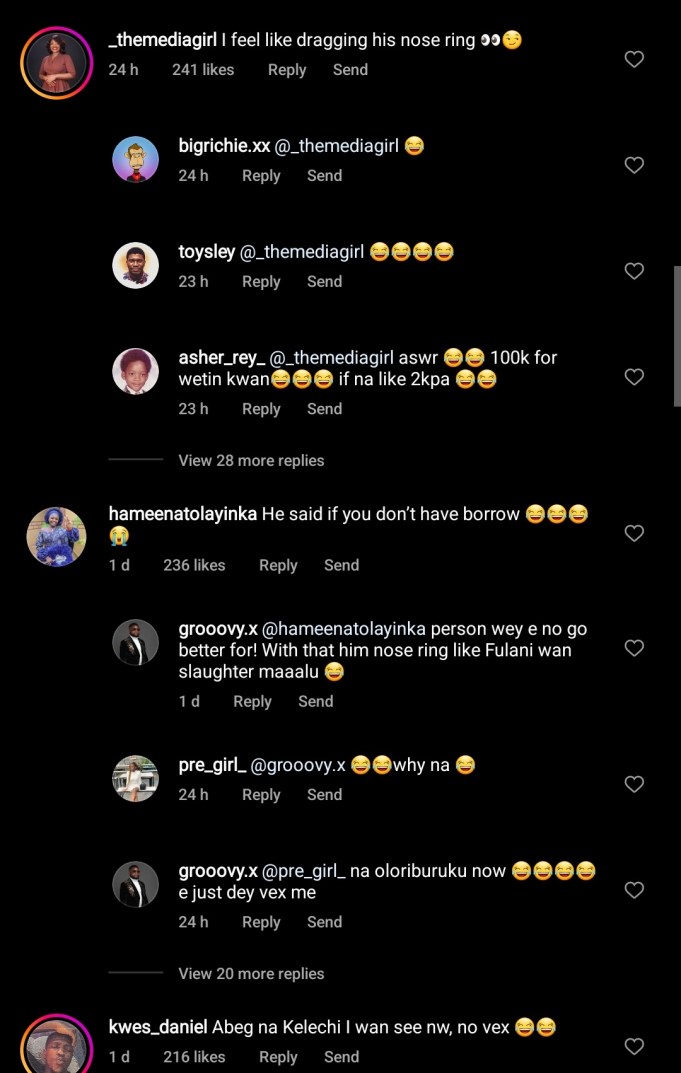Send hameenatolayinka's comment
This screenshot has height=1073, width=681.
pos(341,565)
